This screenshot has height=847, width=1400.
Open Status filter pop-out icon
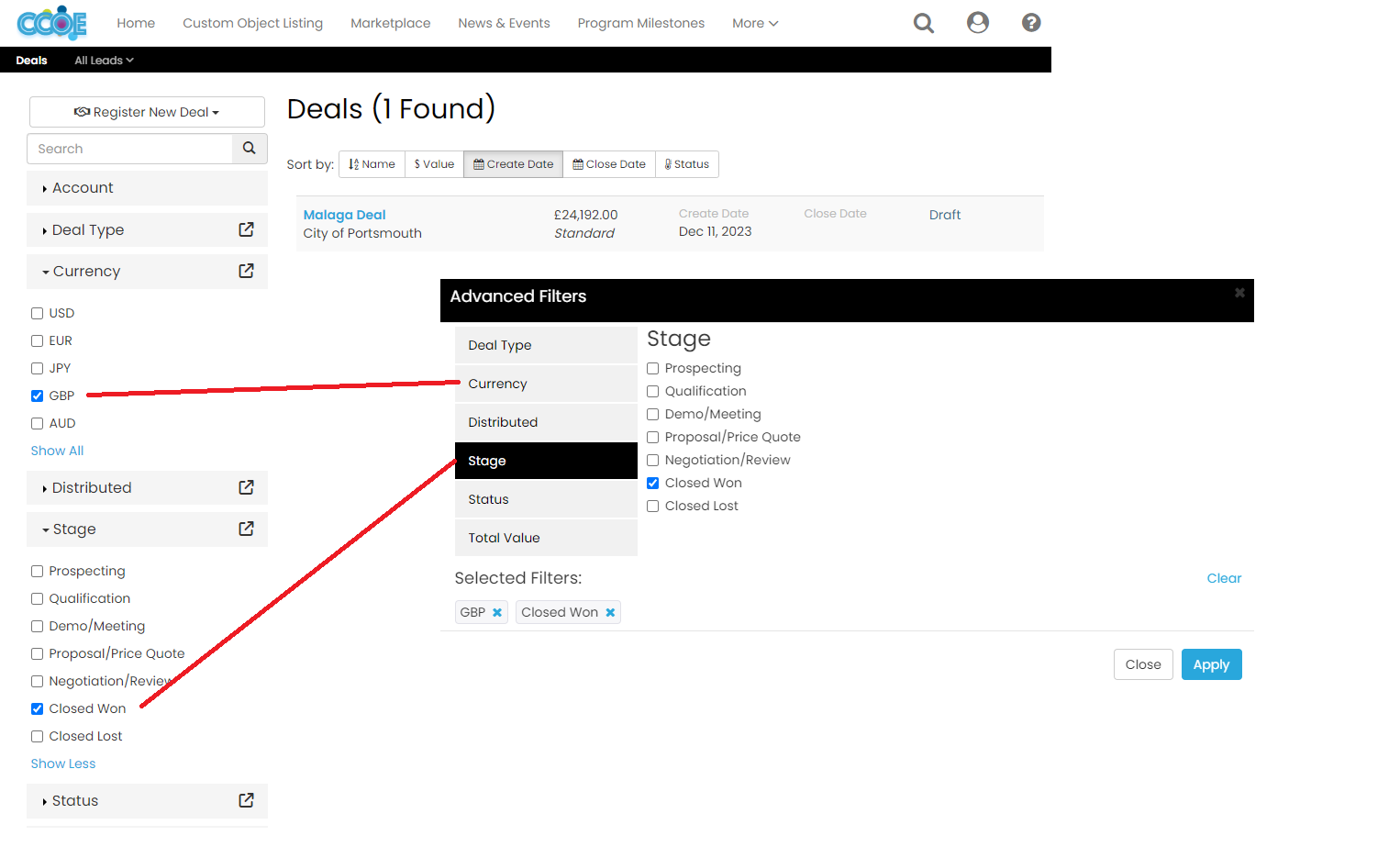click(x=246, y=800)
